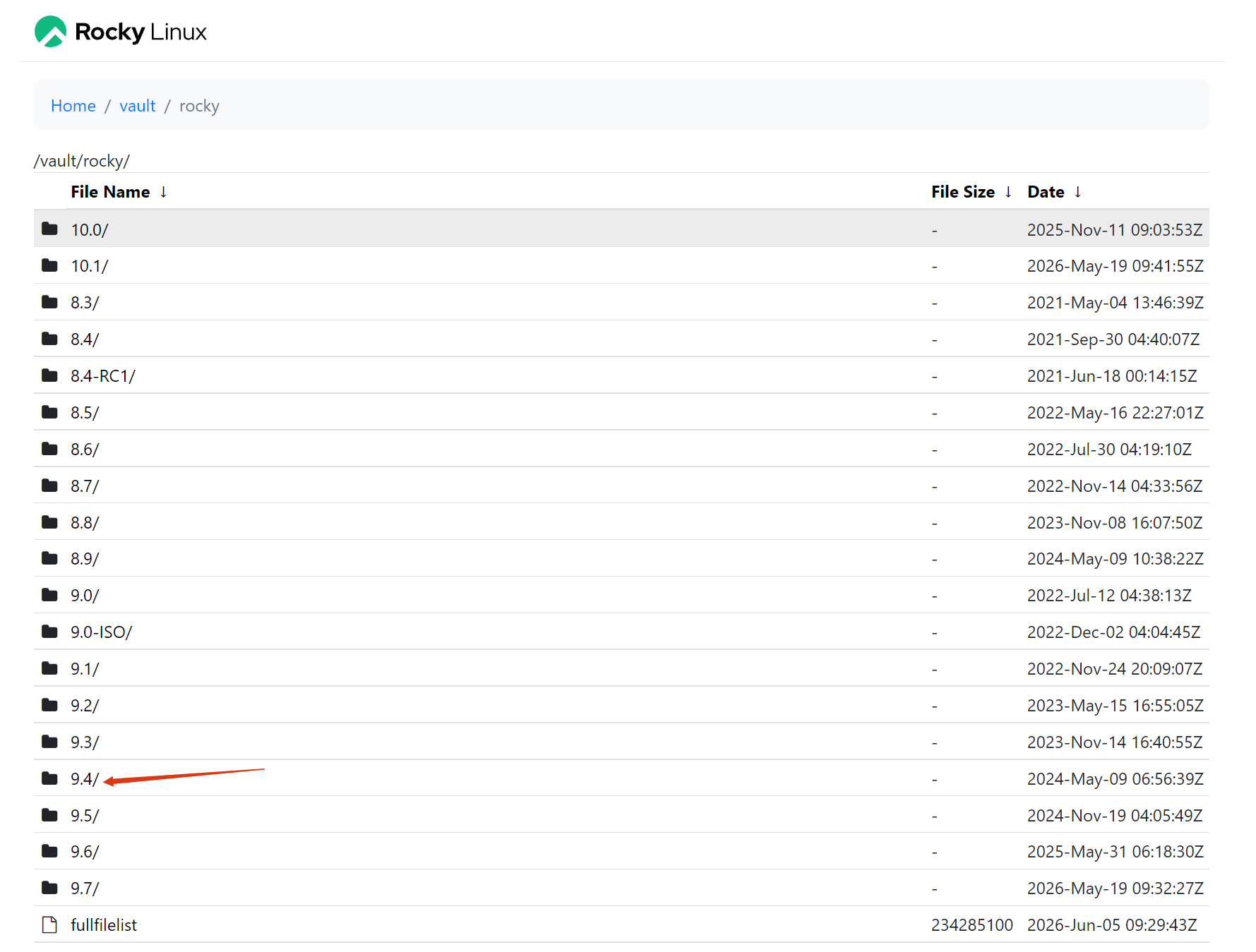Select the /vault/rocky/ path text
Screen dimensions: 1256x952
pos(82,161)
